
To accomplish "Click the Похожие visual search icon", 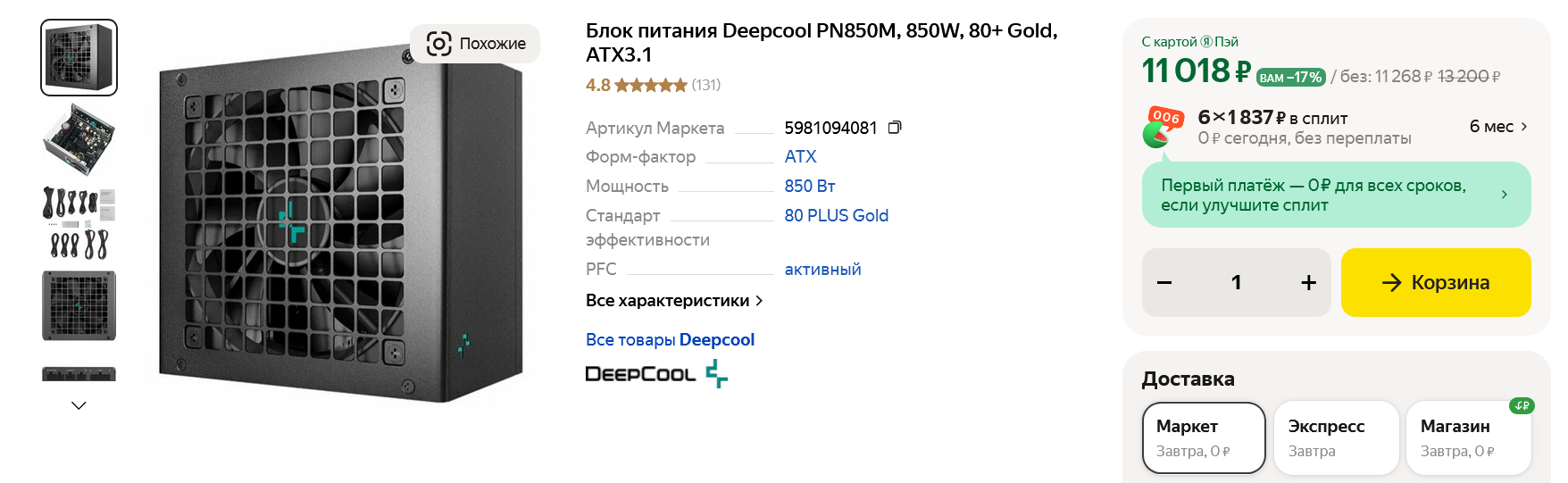I will tap(439, 44).
